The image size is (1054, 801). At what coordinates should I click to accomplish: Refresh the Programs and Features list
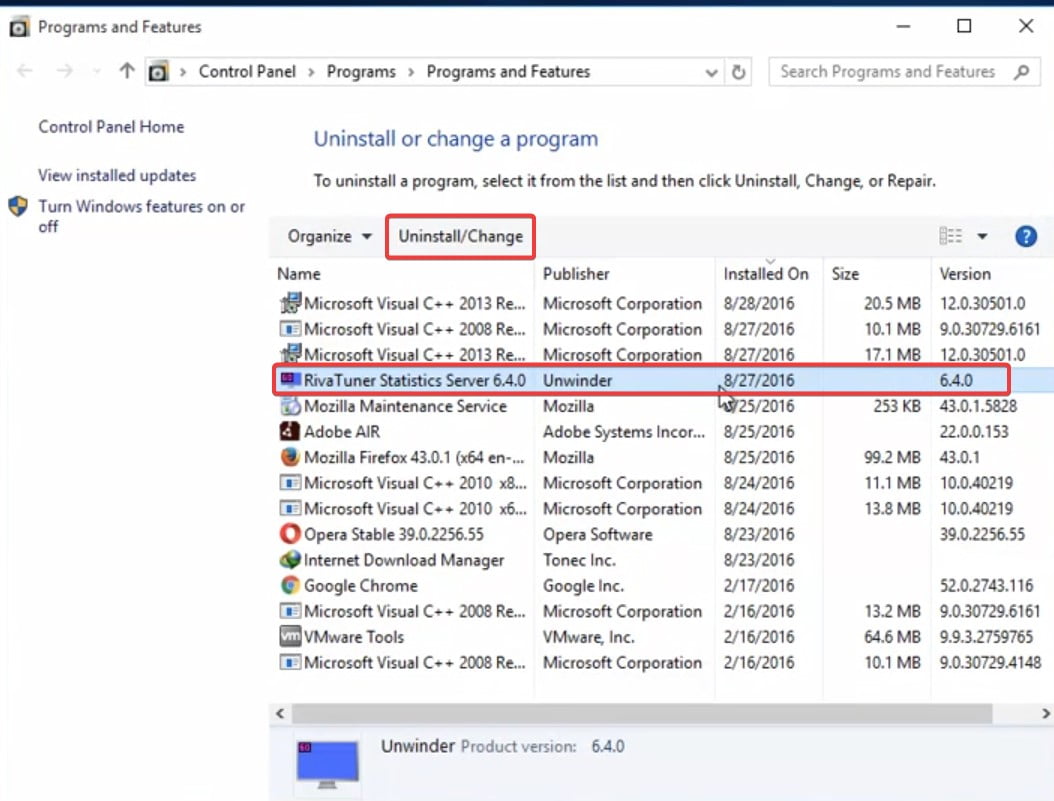pos(738,72)
